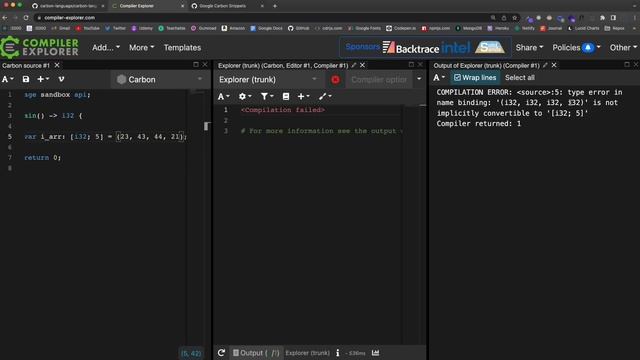Maximize the compiler pane
The width and height of the screenshot is (640, 360).
coord(411,64)
